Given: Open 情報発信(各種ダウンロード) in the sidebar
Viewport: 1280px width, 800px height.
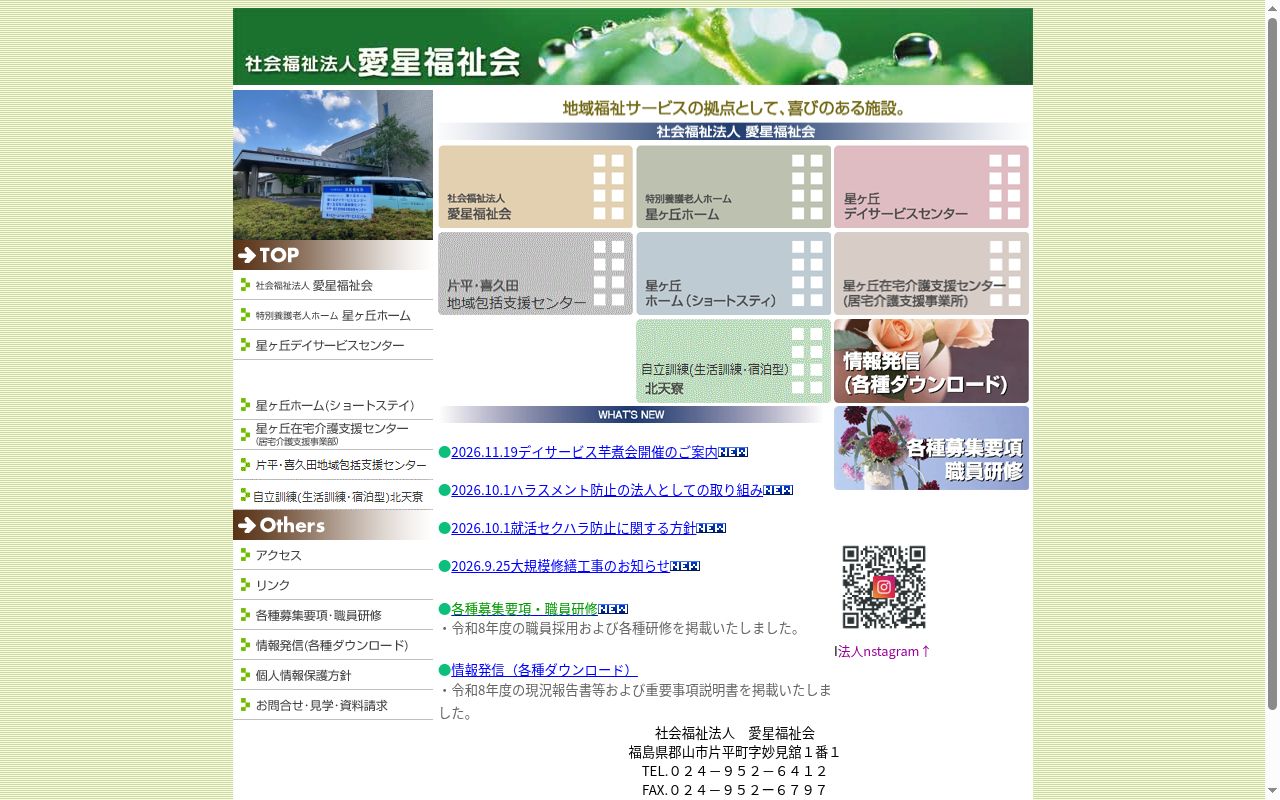Looking at the screenshot, I should pos(333,645).
